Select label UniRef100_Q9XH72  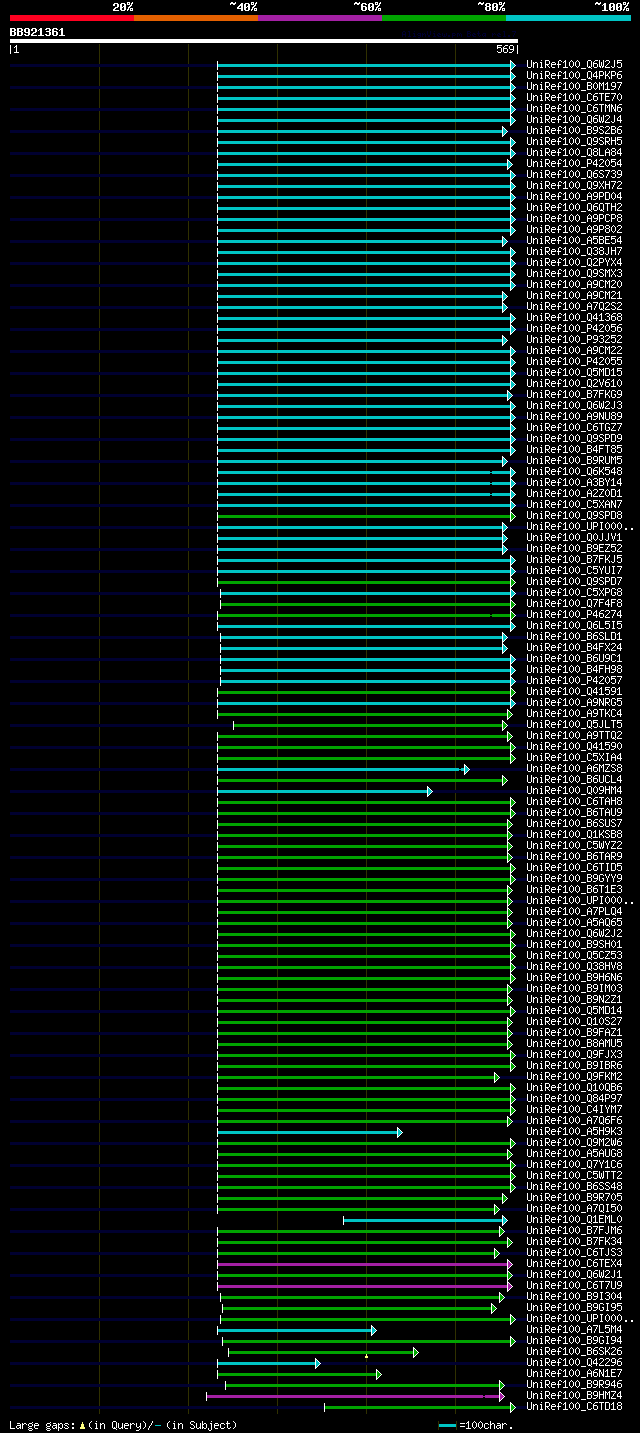(574, 185)
